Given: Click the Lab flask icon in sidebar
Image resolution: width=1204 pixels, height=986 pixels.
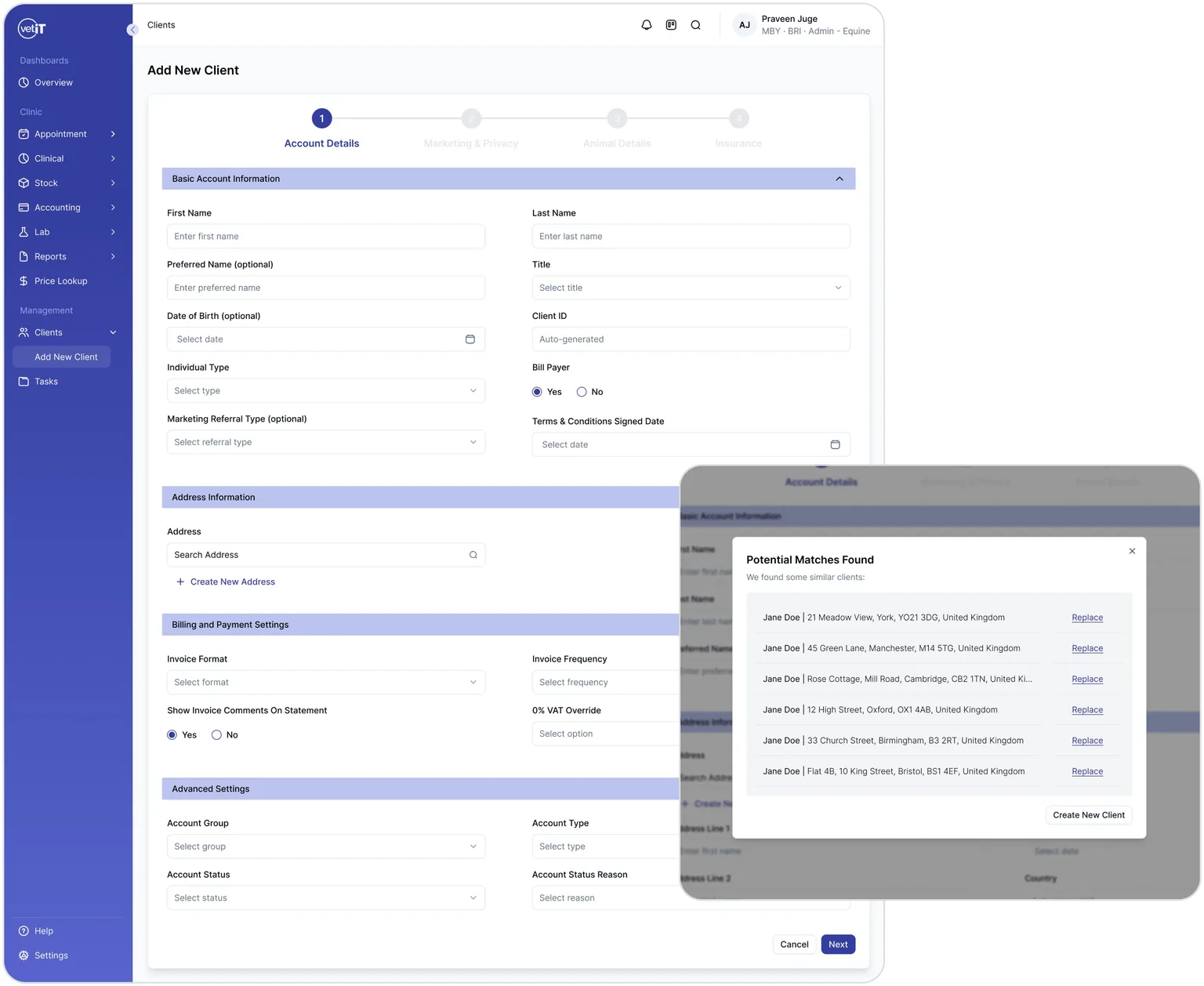Looking at the screenshot, I should coord(24,232).
